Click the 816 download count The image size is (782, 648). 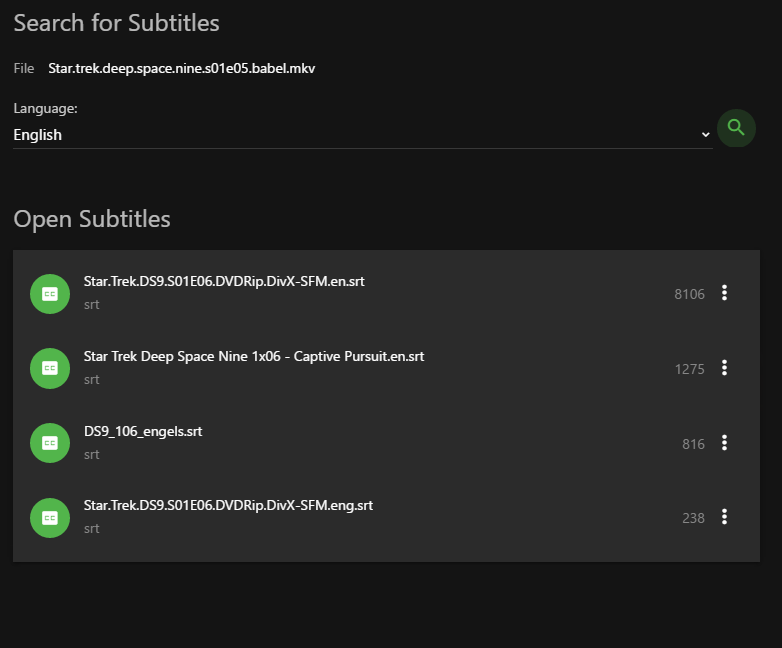[x=693, y=444]
